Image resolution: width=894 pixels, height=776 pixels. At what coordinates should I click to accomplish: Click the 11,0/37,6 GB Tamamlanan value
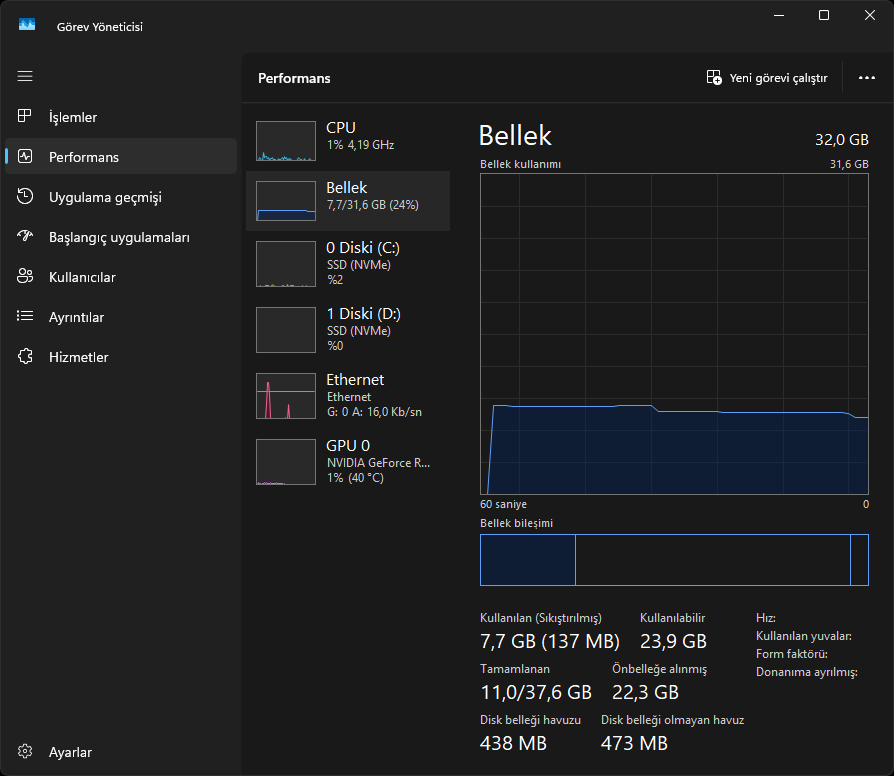pos(536,692)
